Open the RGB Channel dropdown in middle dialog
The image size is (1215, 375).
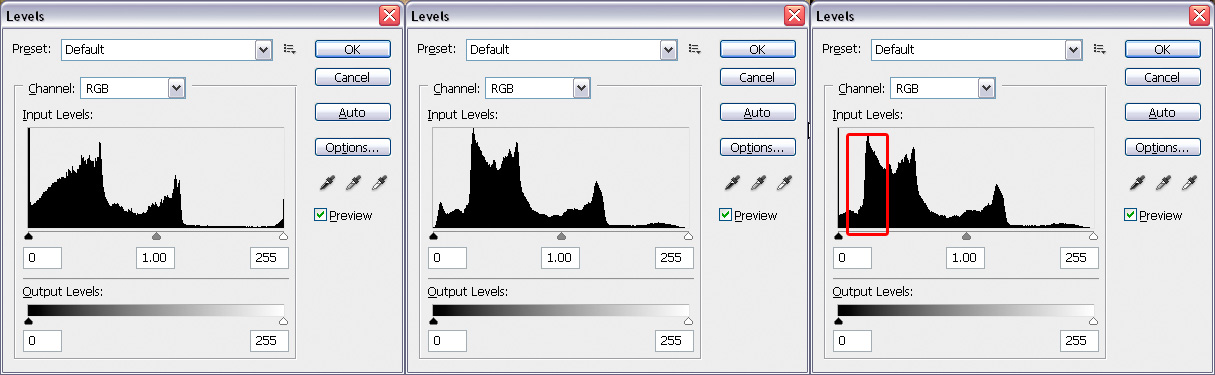tap(538, 88)
